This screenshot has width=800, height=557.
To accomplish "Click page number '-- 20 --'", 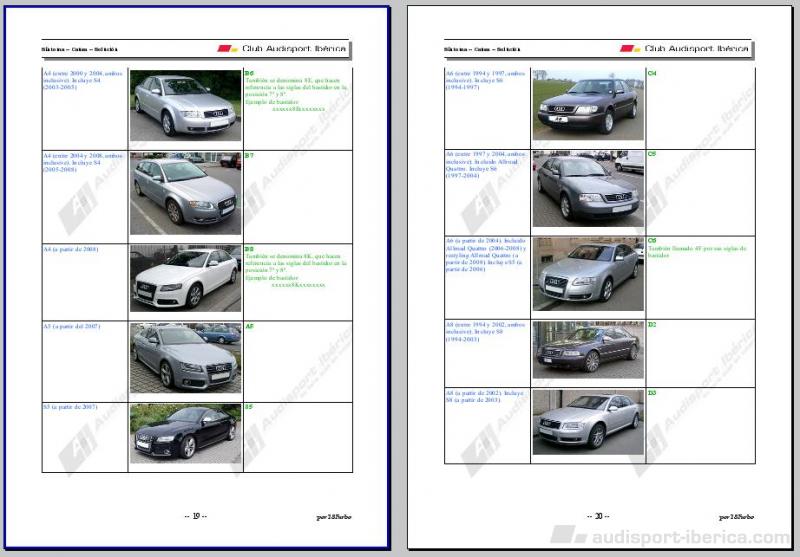I will 598,516.
